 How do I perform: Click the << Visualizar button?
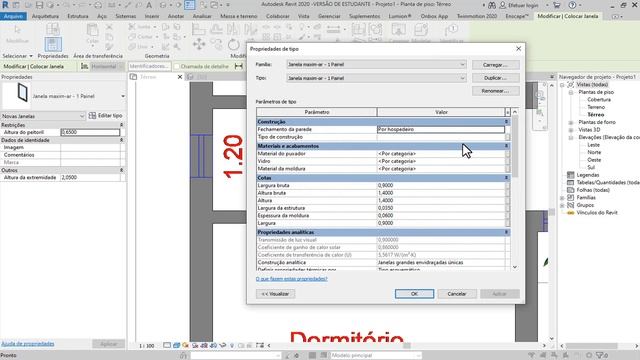pyautogui.click(x=276, y=294)
